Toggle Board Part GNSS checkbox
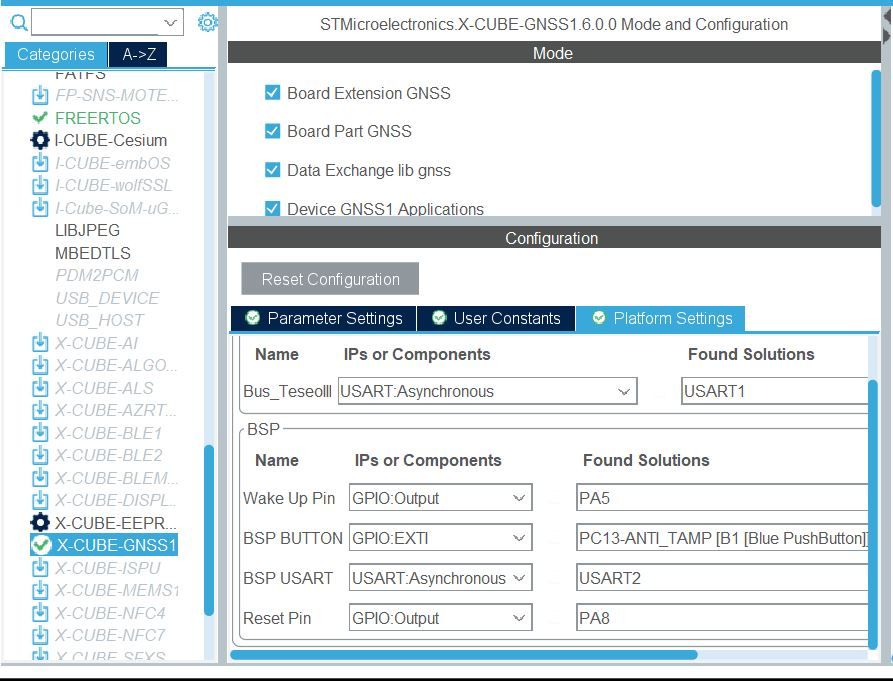Viewport: 893px width, 681px height. [272, 131]
